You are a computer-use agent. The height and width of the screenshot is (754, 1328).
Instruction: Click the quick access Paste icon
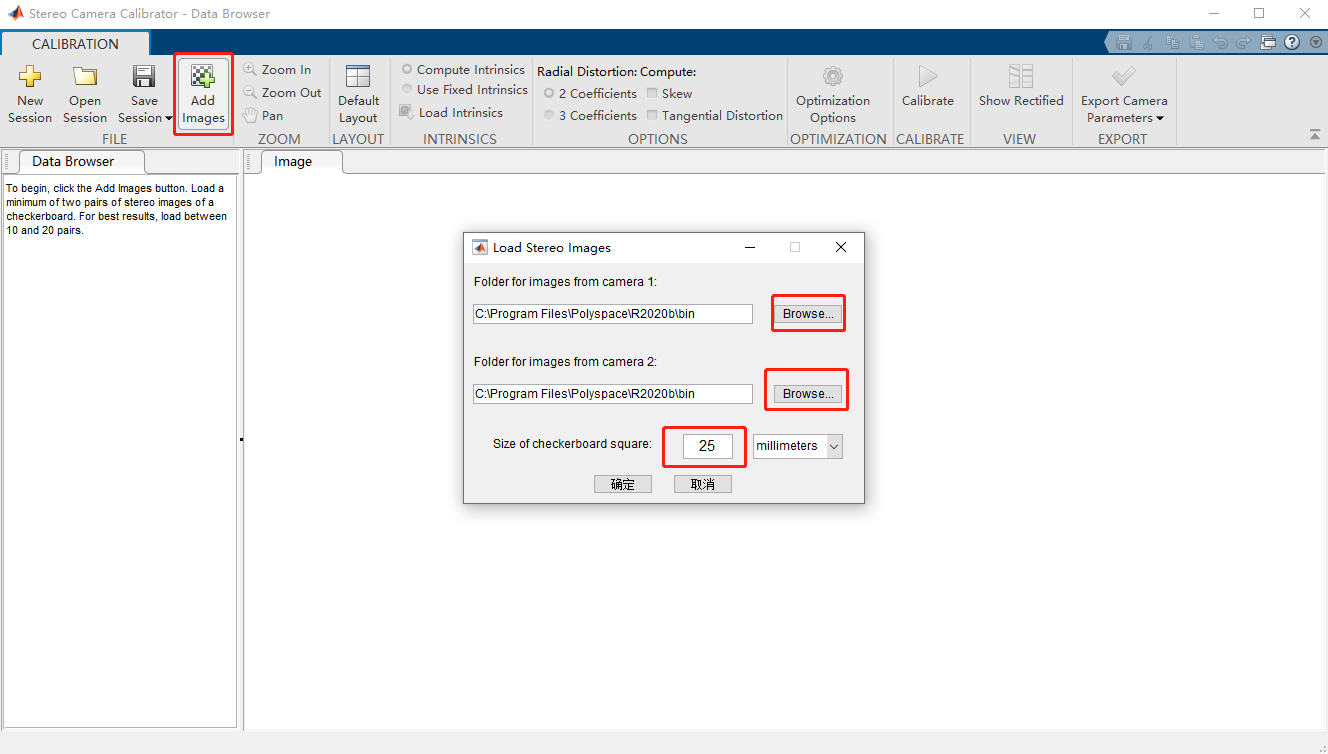pyautogui.click(x=1196, y=43)
